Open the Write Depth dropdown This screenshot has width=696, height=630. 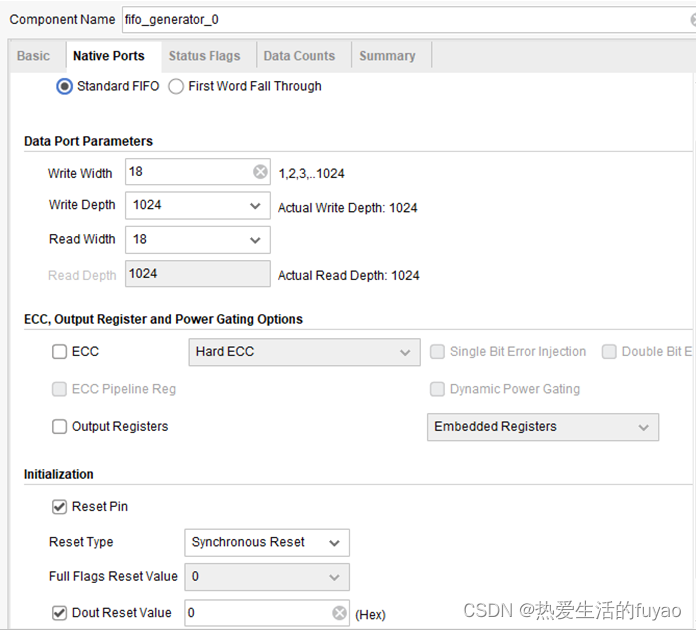tap(198, 206)
